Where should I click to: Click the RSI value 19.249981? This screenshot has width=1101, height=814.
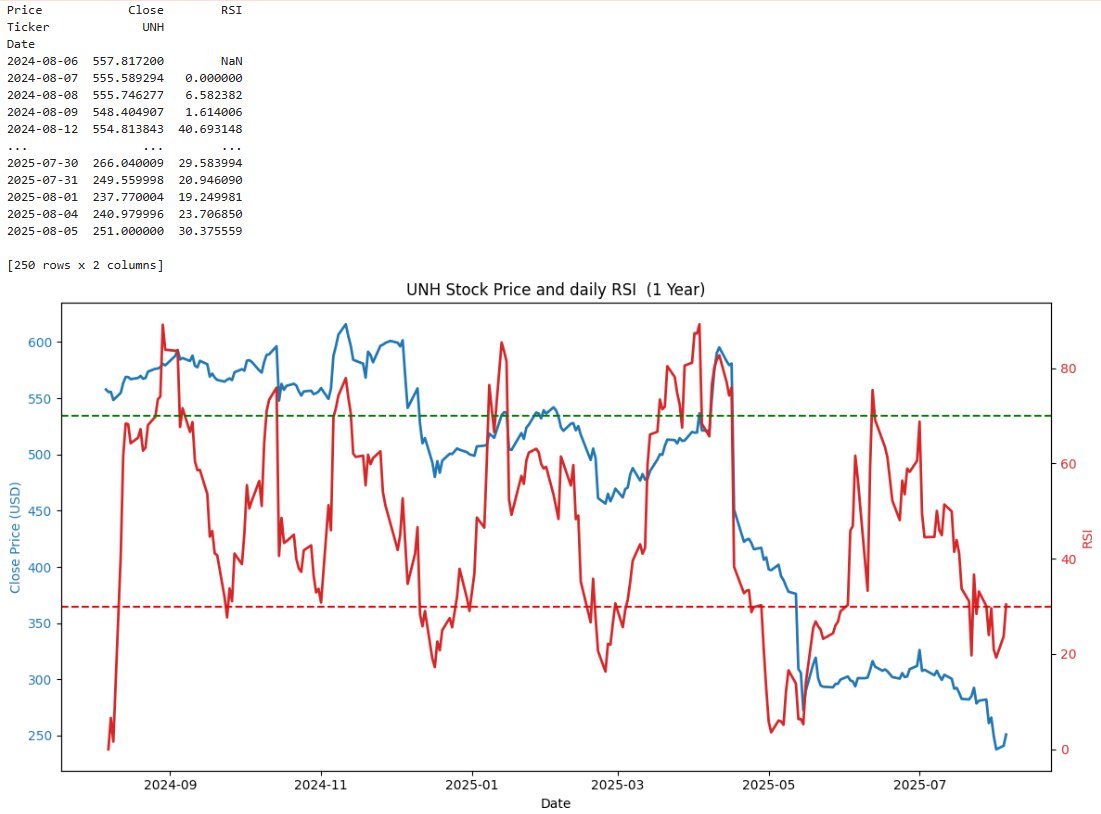(x=211, y=197)
